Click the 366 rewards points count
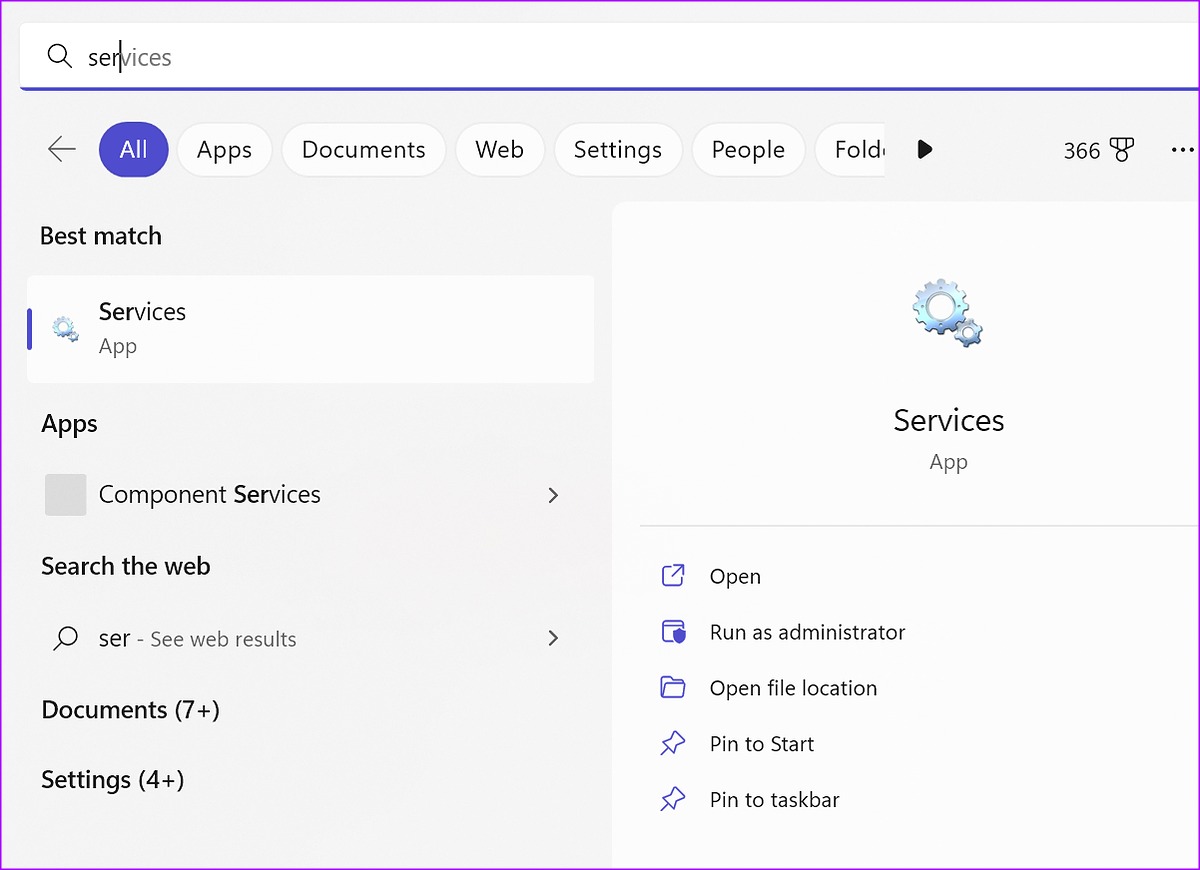 point(1082,151)
